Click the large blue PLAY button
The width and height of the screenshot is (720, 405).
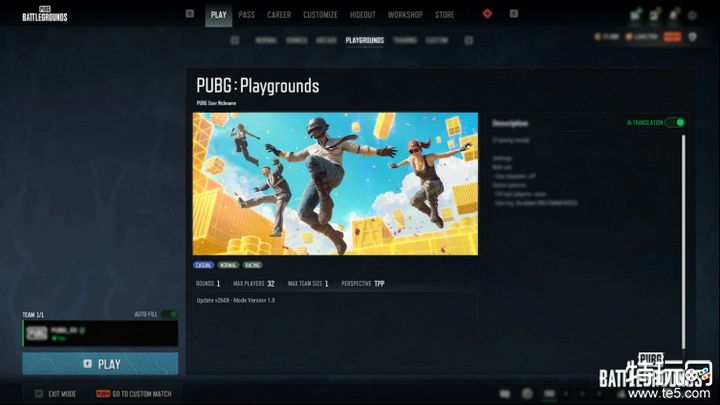pos(100,364)
